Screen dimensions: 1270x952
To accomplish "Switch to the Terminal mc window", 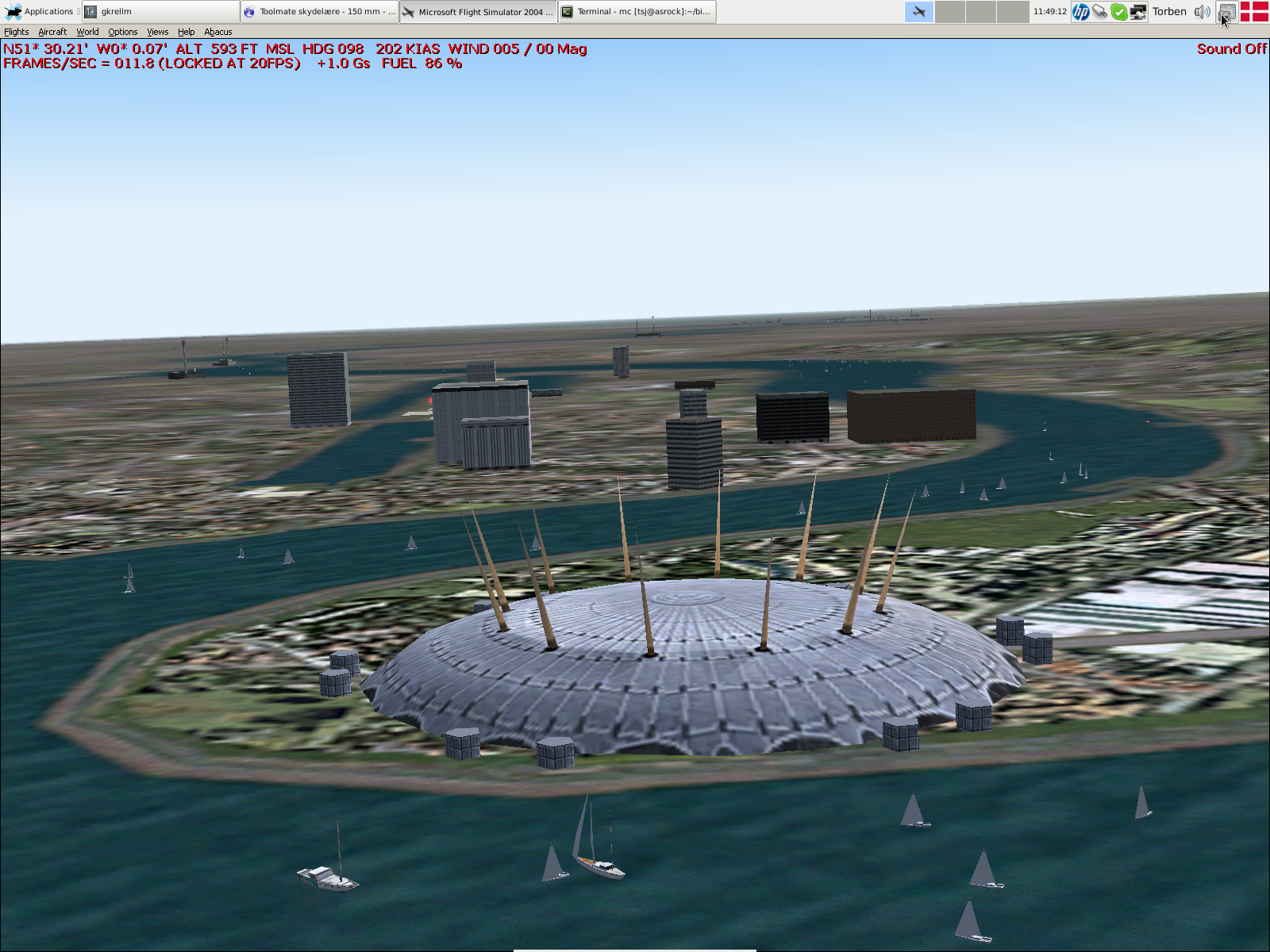I will coord(637,12).
